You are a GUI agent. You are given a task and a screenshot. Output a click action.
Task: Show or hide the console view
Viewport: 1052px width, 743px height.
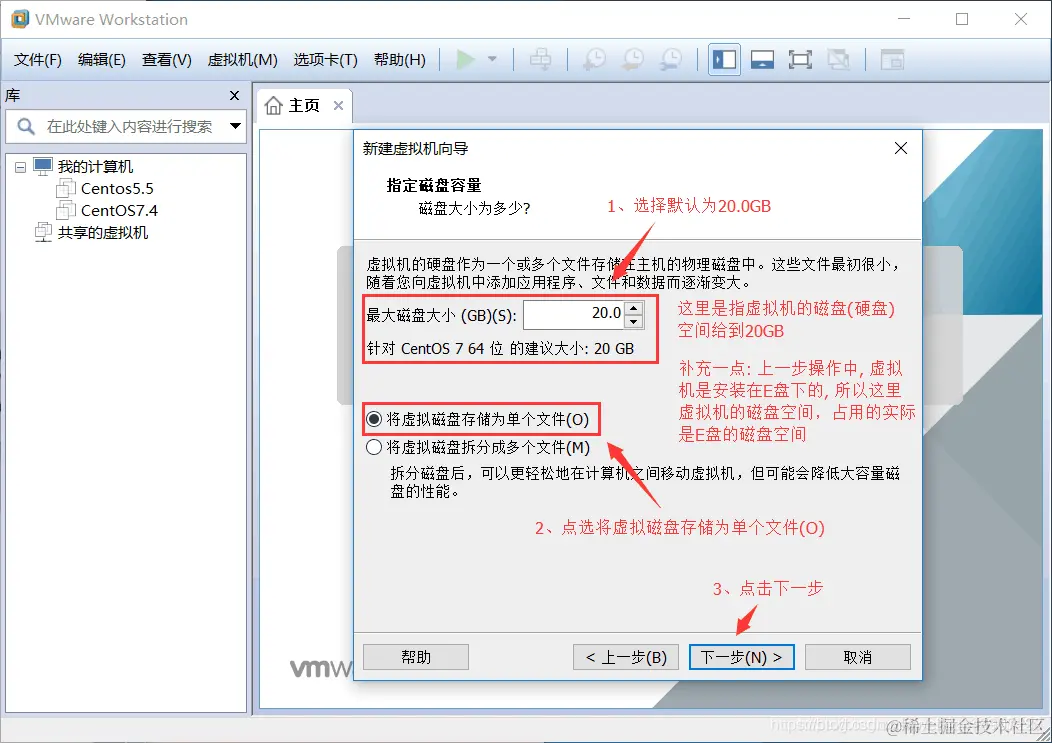(761, 59)
